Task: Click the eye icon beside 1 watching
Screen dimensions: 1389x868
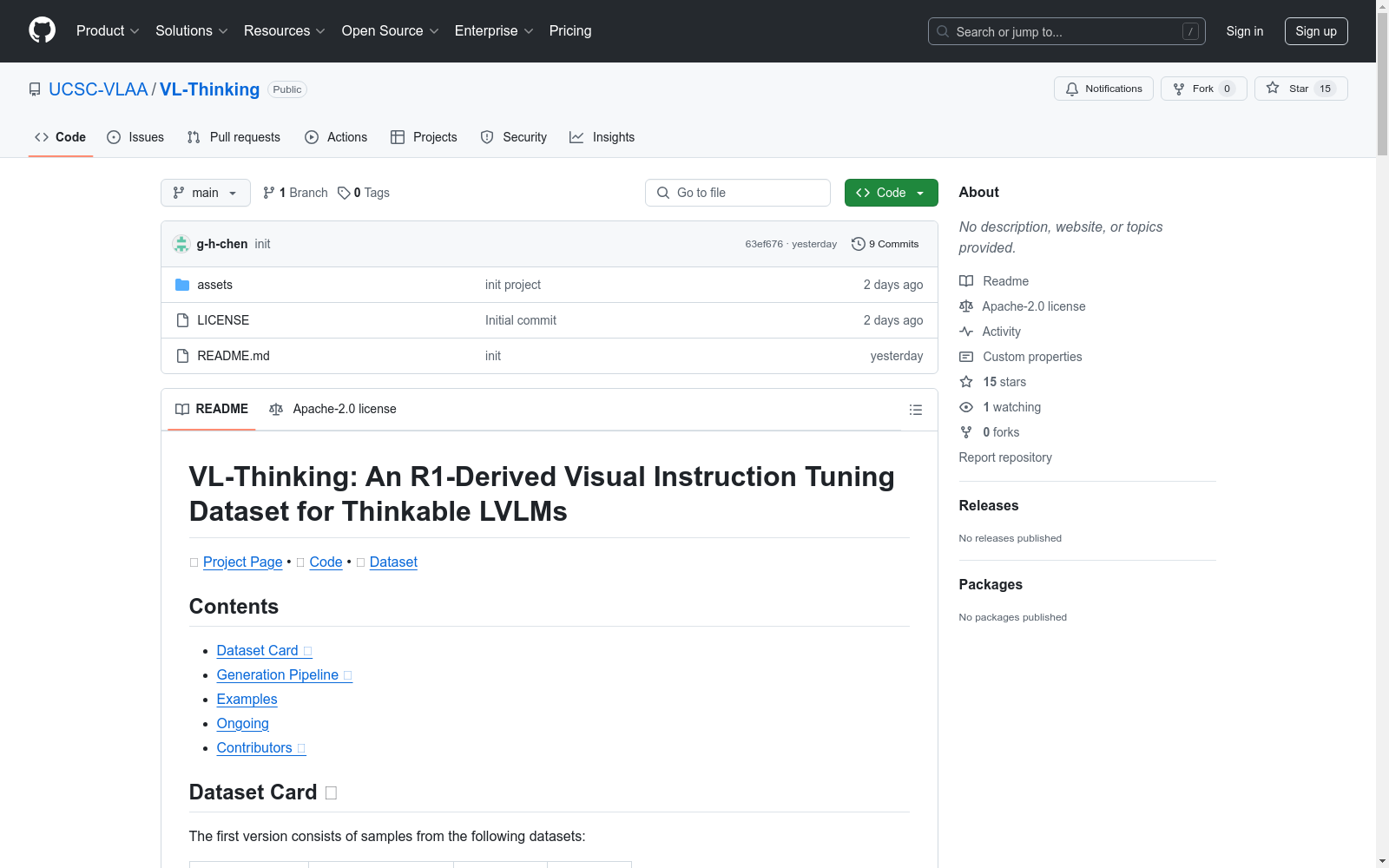Action: 966,407
